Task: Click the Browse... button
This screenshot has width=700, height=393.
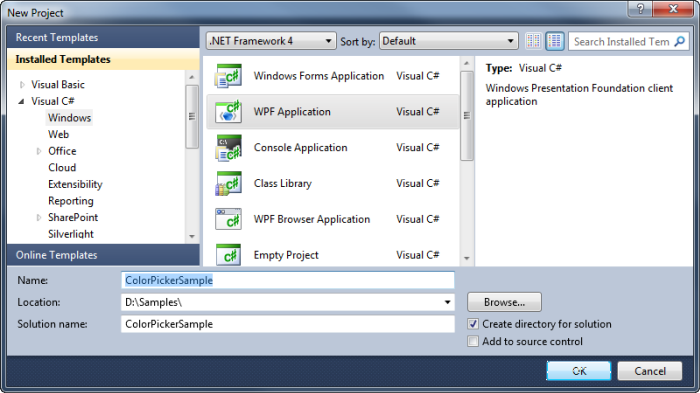Action: click(x=504, y=302)
